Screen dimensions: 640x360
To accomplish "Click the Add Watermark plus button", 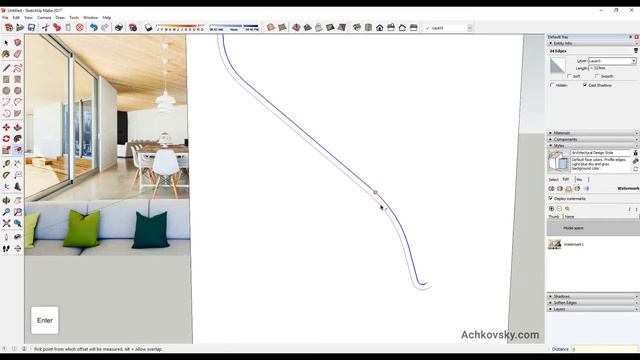I will click(551, 209).
